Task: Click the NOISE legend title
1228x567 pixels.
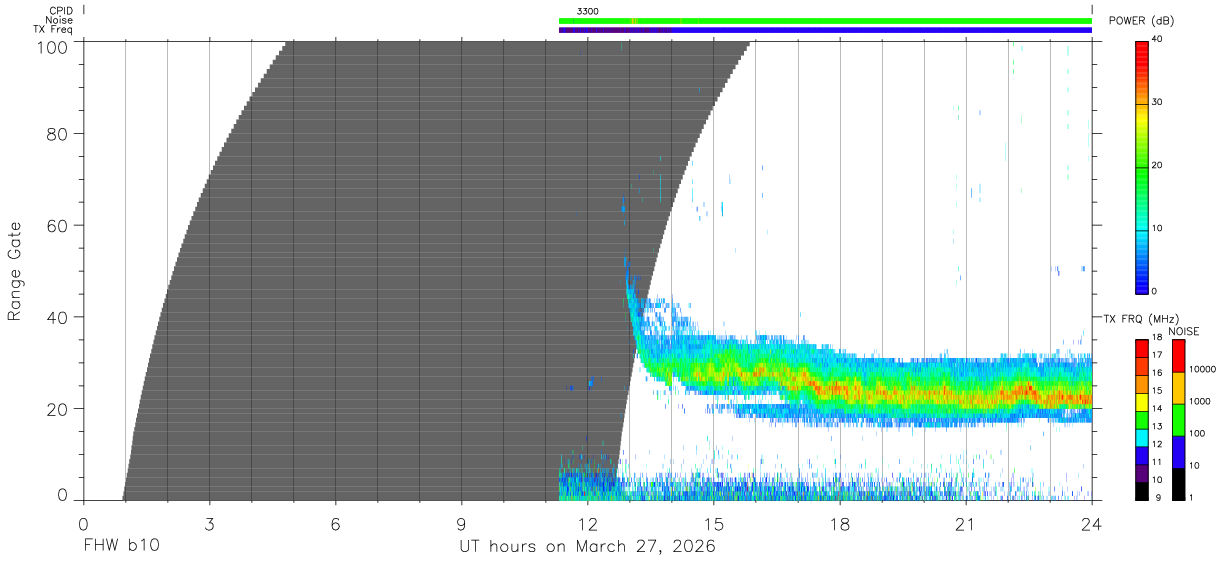Action: 1183,331
